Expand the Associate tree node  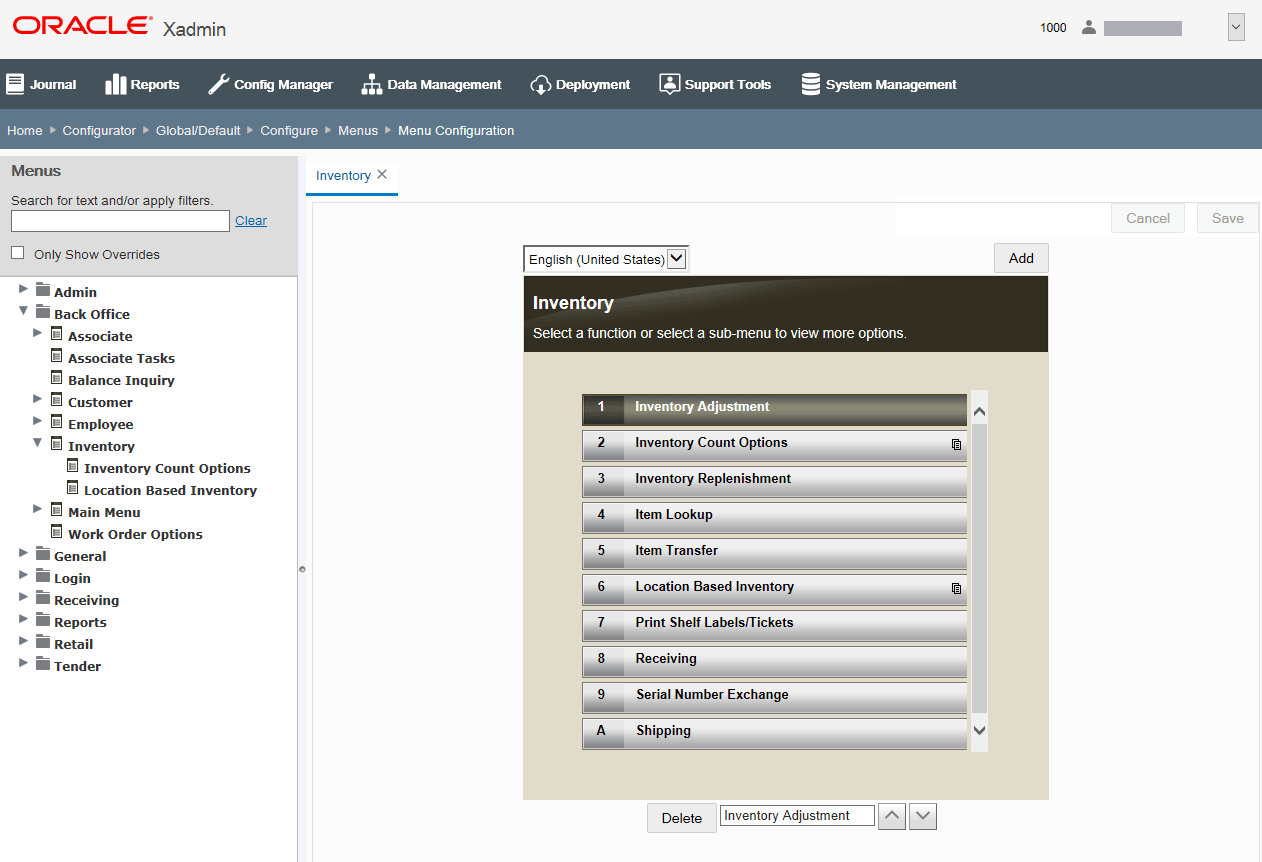pyautogui.click(x=38, y=333)
